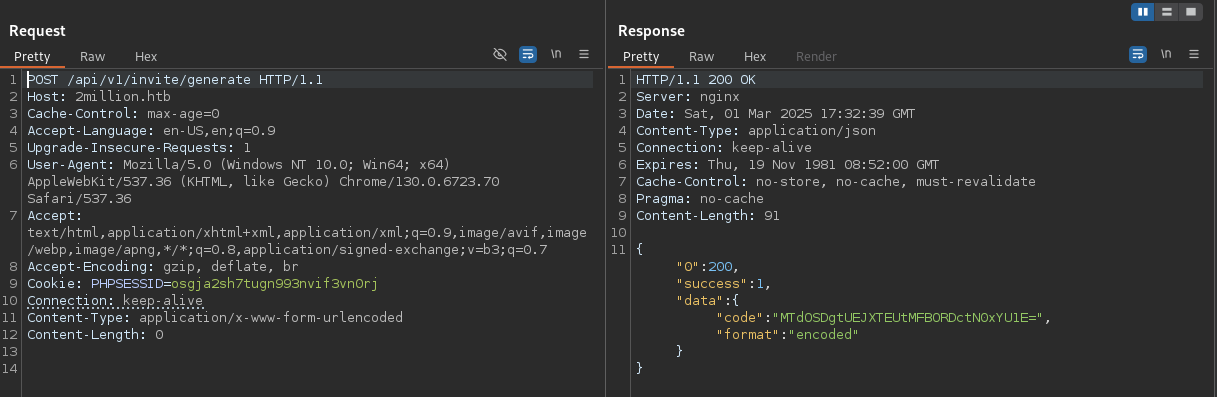This screenshot has height=397, width=1217.
Task: Click the "0":200 JSON entry
Action: [708, 266]
